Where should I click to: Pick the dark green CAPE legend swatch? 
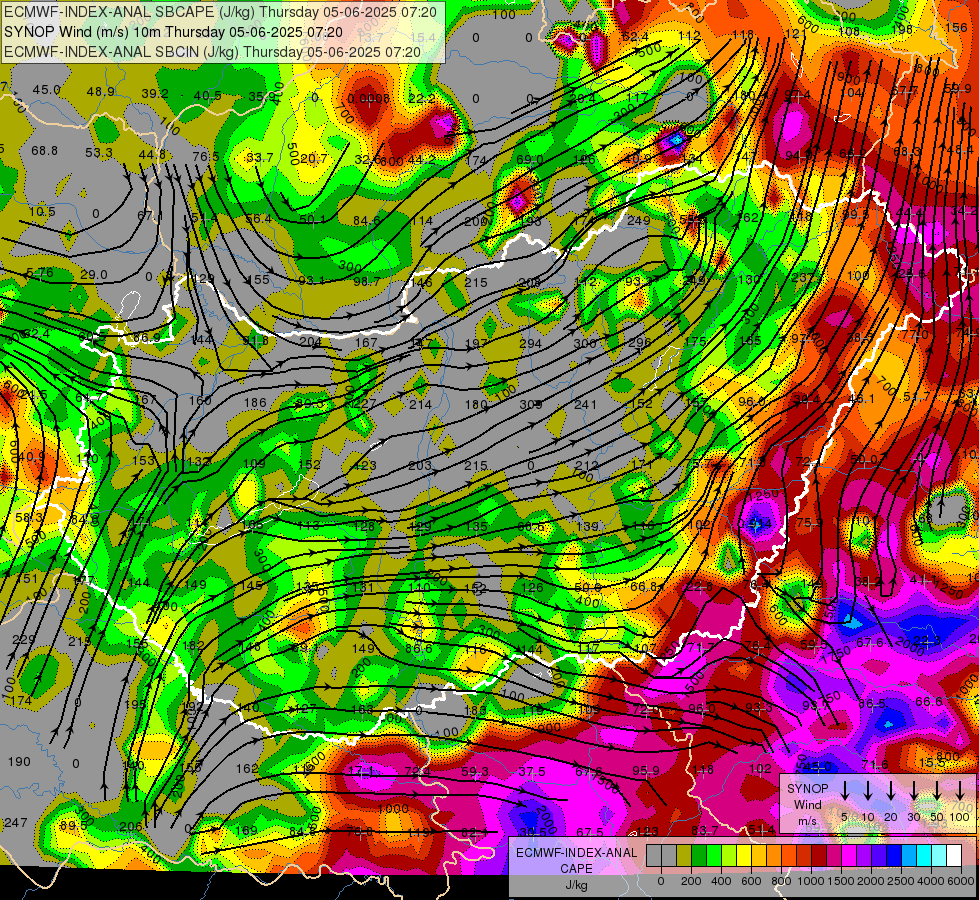pyautogui.click(x=699, y=855)
